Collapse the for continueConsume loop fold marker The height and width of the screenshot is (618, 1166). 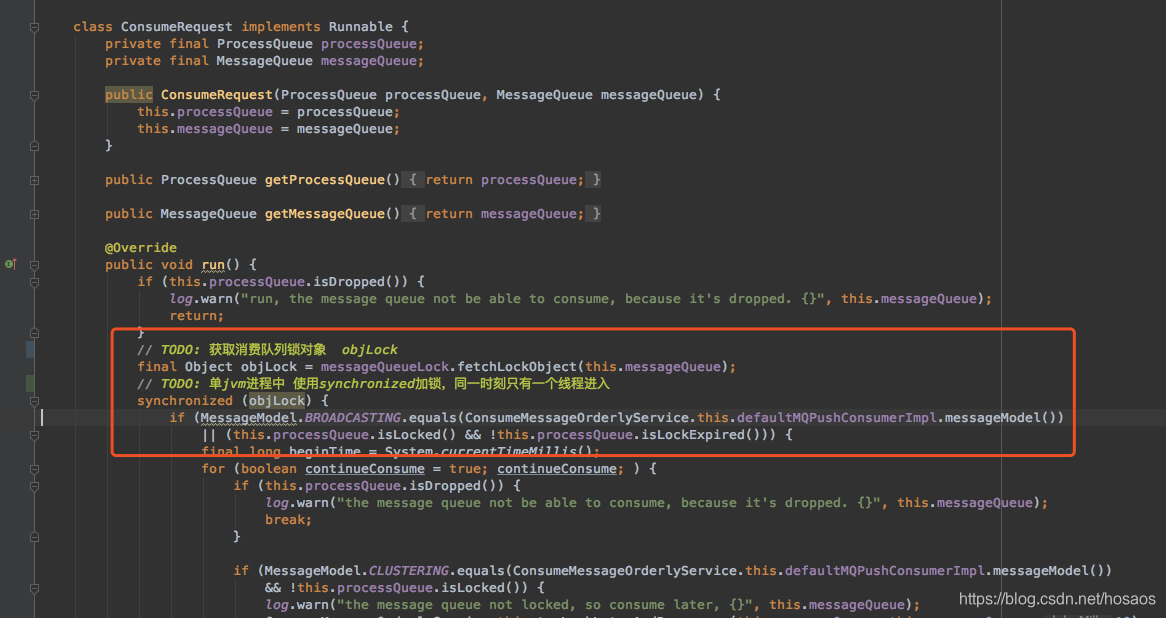point(34,469)
